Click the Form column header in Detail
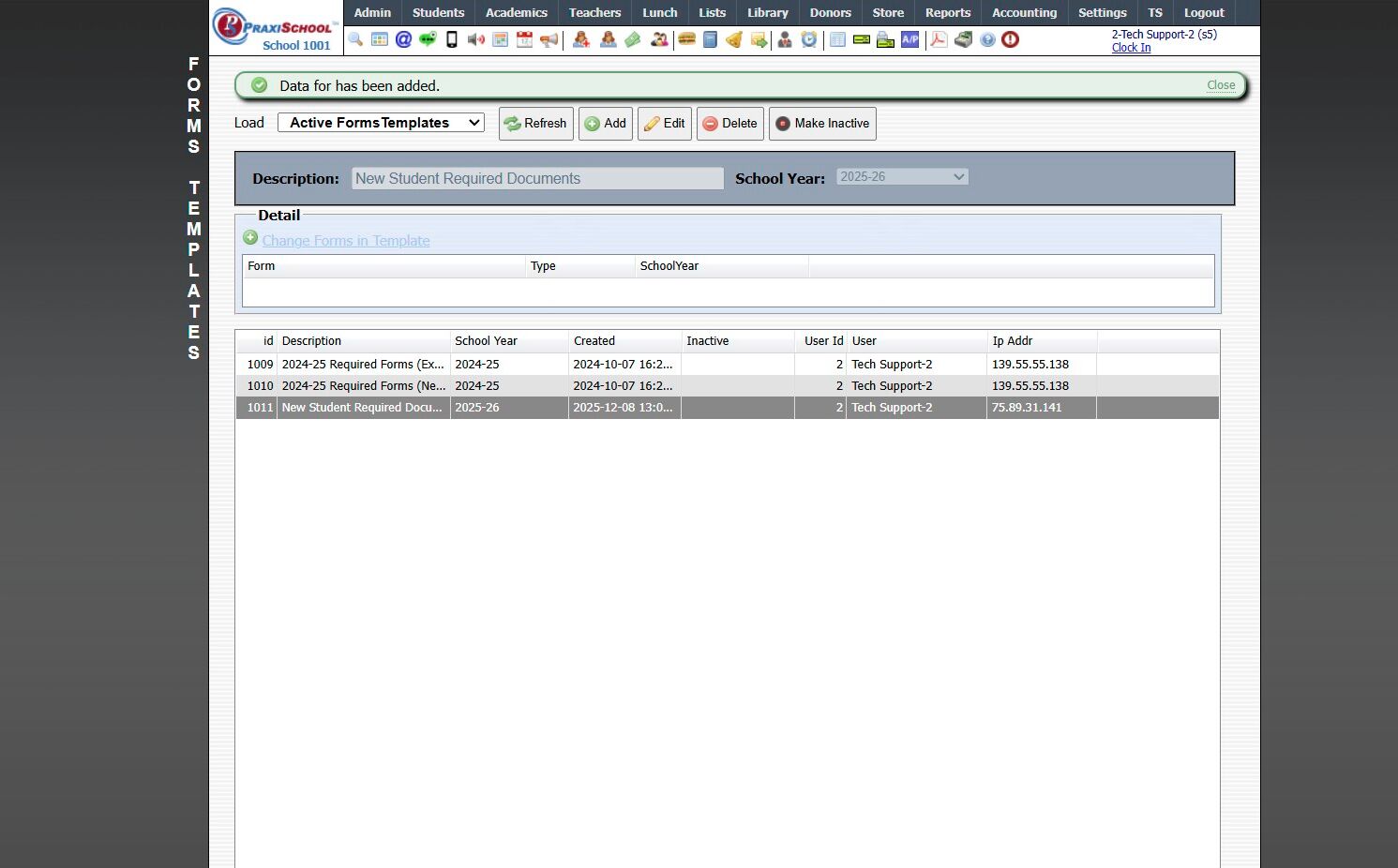1398x868 pixels. click(384, 266)
